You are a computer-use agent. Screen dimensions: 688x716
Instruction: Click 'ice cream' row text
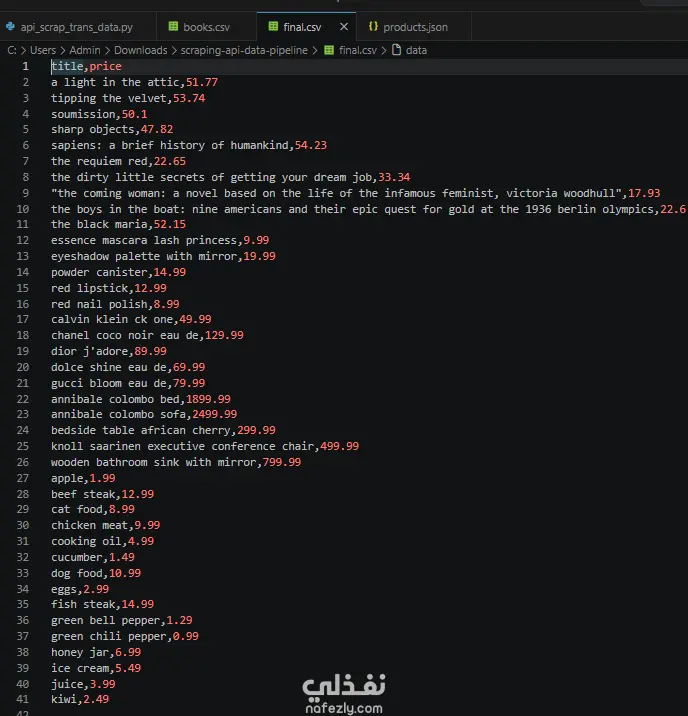[x=80, y=668]
